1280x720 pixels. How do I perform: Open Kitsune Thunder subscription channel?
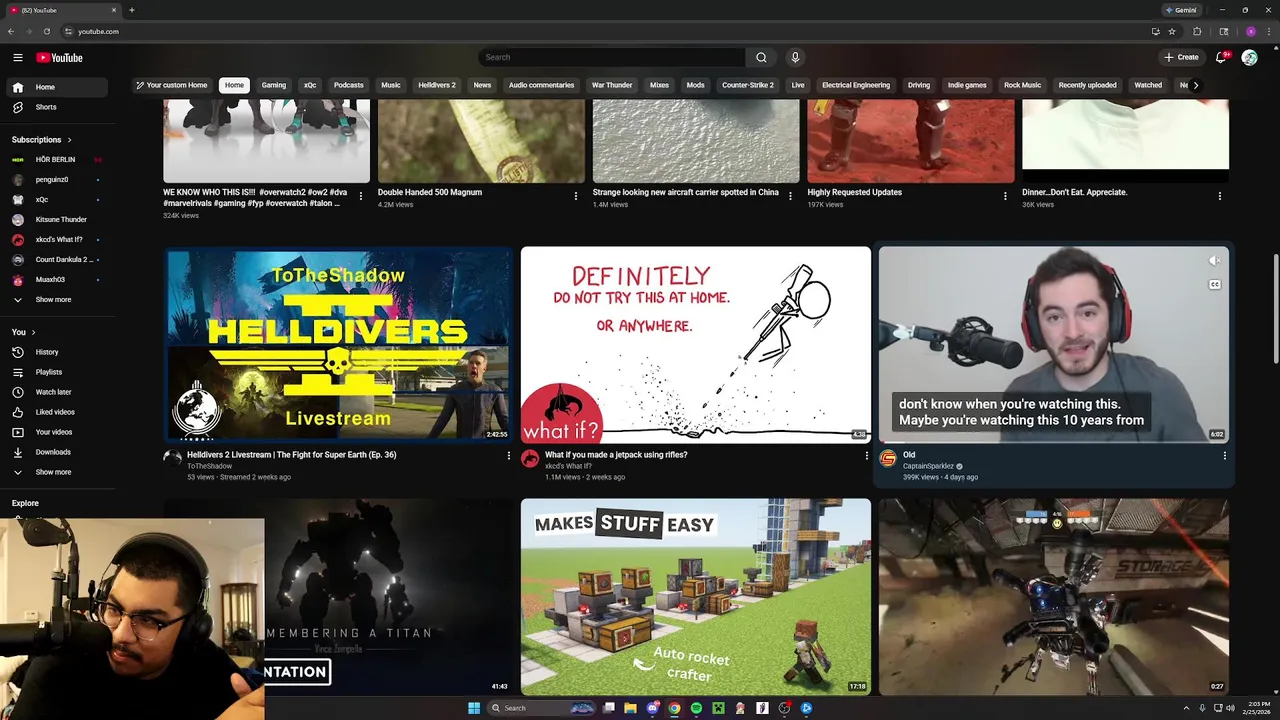56,219
